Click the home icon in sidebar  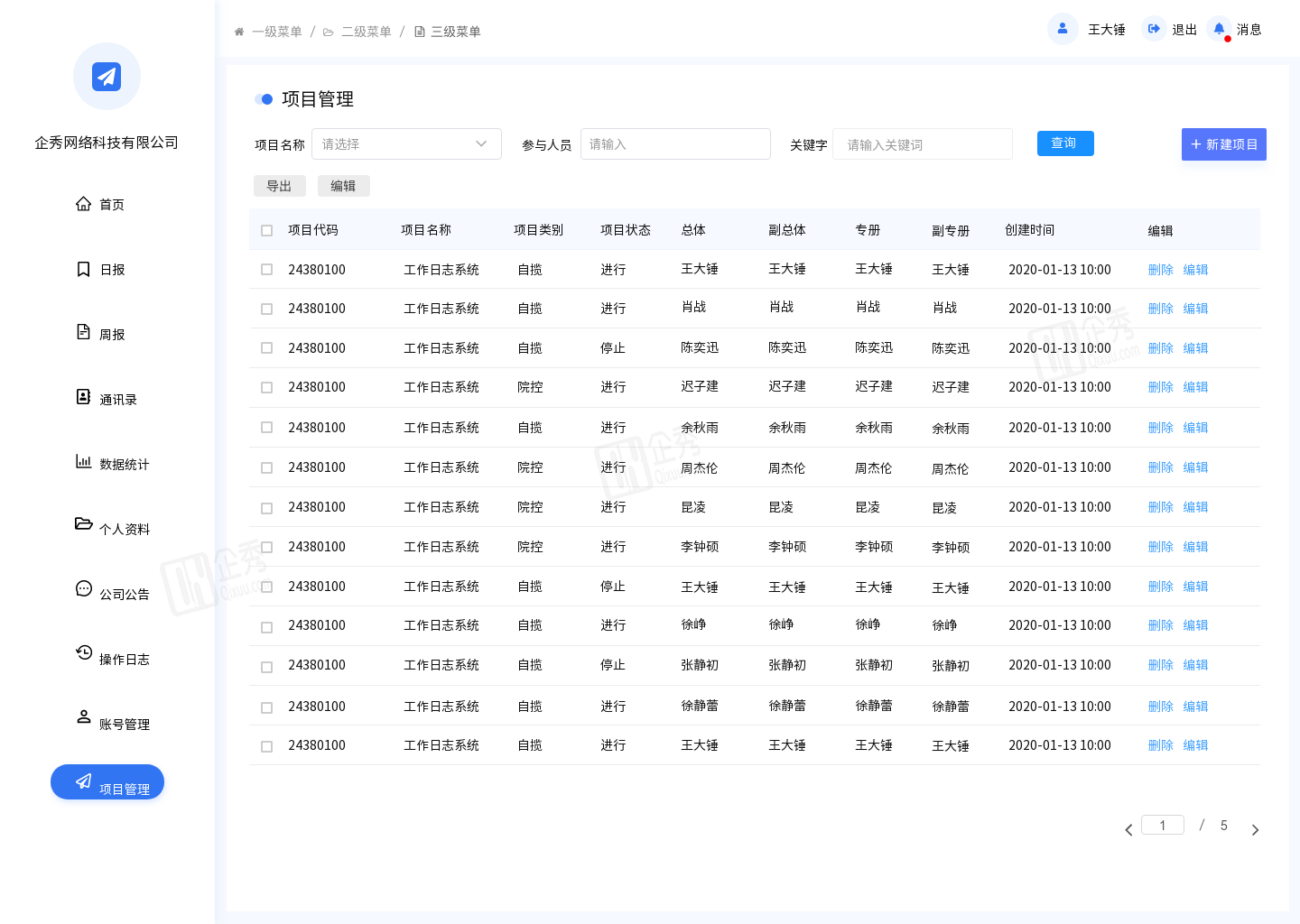point(83,204)
